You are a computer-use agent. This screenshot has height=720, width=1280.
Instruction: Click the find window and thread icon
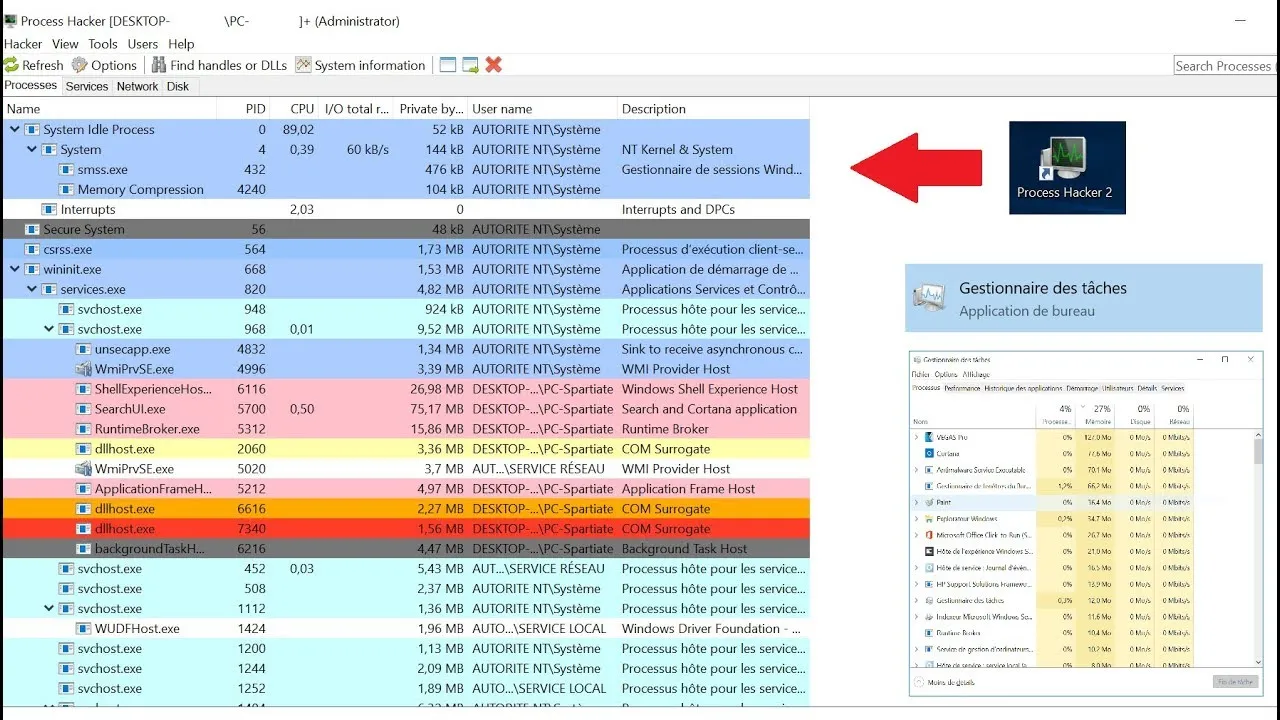pos(470,65)
